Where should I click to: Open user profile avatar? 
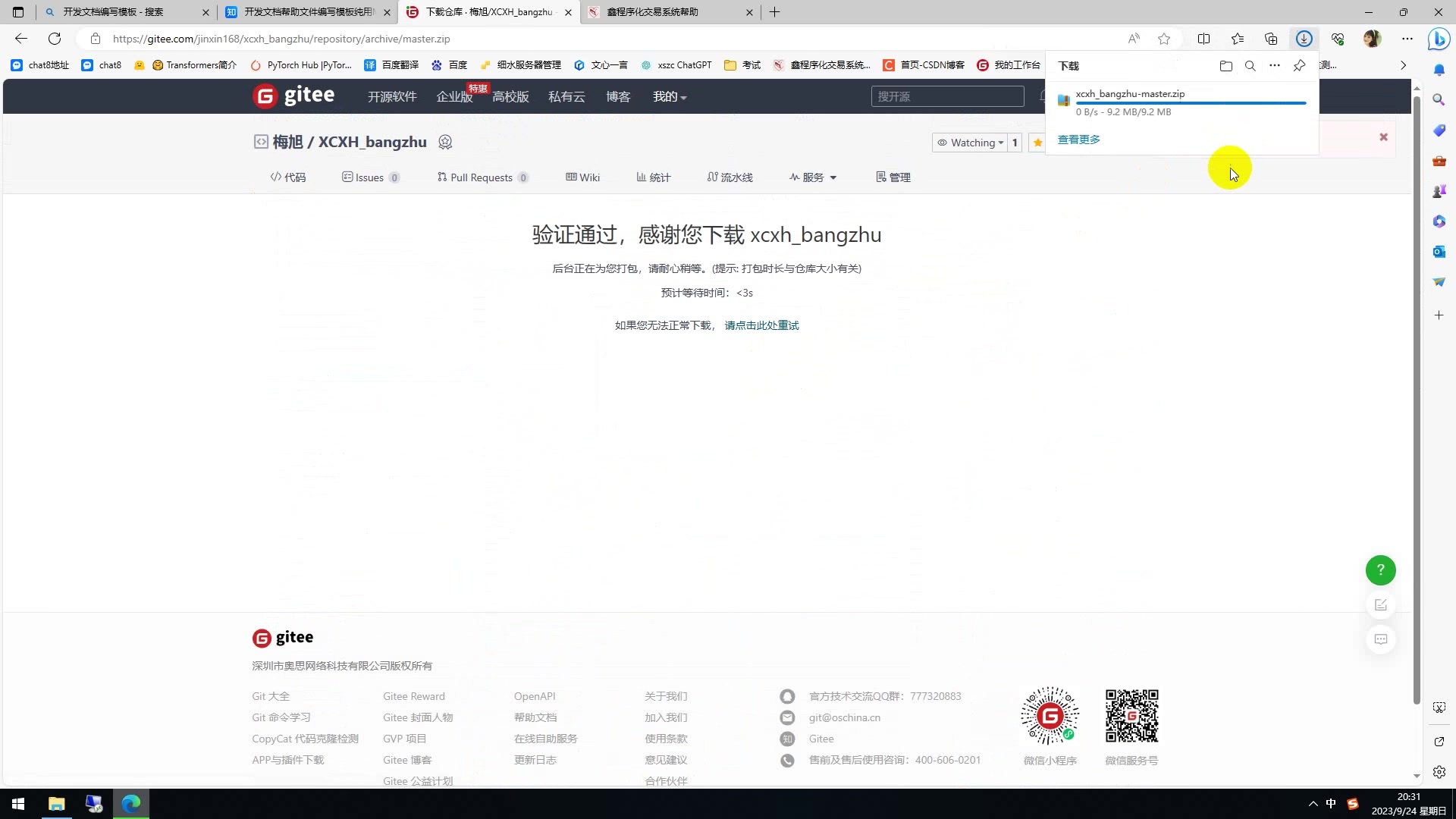coord(1372,39)
